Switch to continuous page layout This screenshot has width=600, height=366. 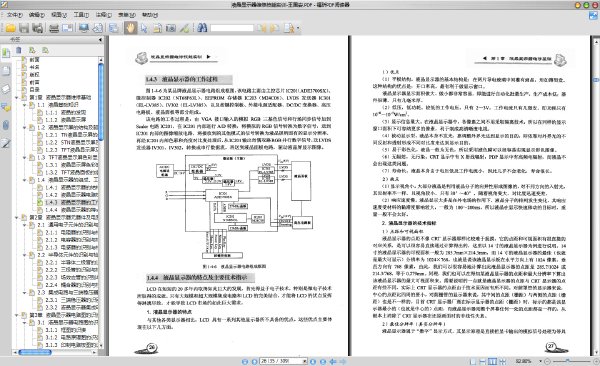[x=483, y=361]
